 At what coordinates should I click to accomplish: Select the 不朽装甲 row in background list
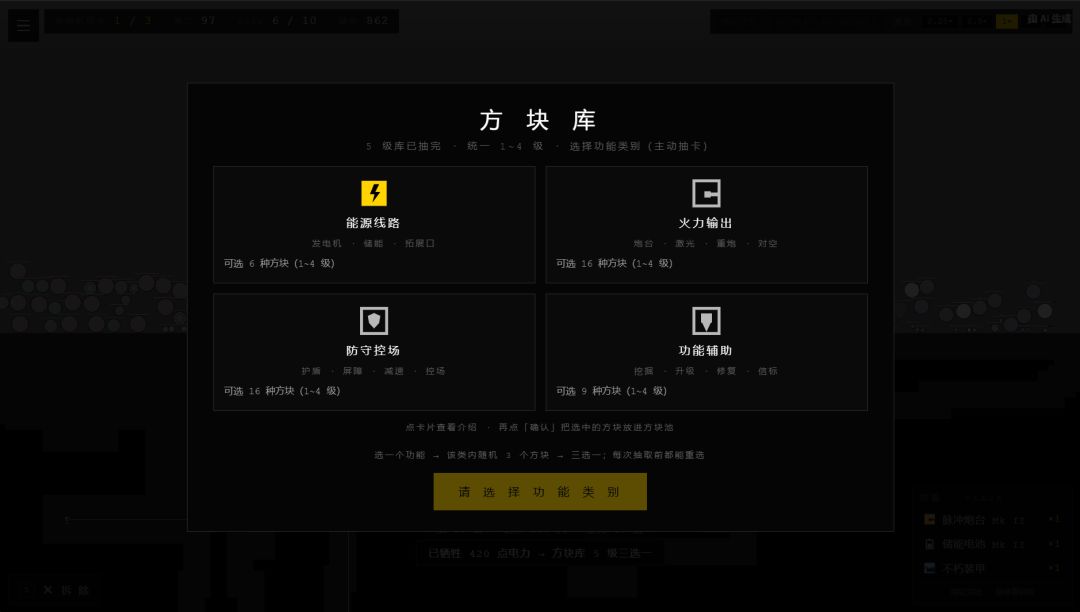pyautogui.click(x=992, y=568)
